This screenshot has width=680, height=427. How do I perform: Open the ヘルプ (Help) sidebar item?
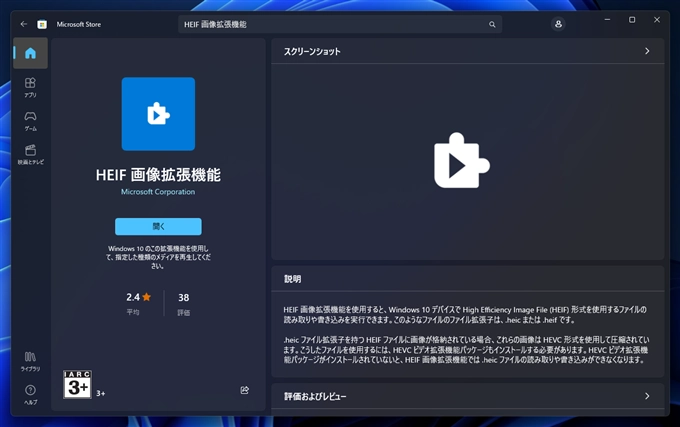[x=30, y=395]
